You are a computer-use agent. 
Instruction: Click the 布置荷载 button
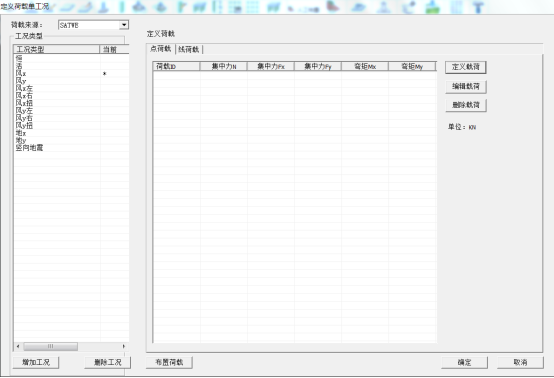coord(169,362)
